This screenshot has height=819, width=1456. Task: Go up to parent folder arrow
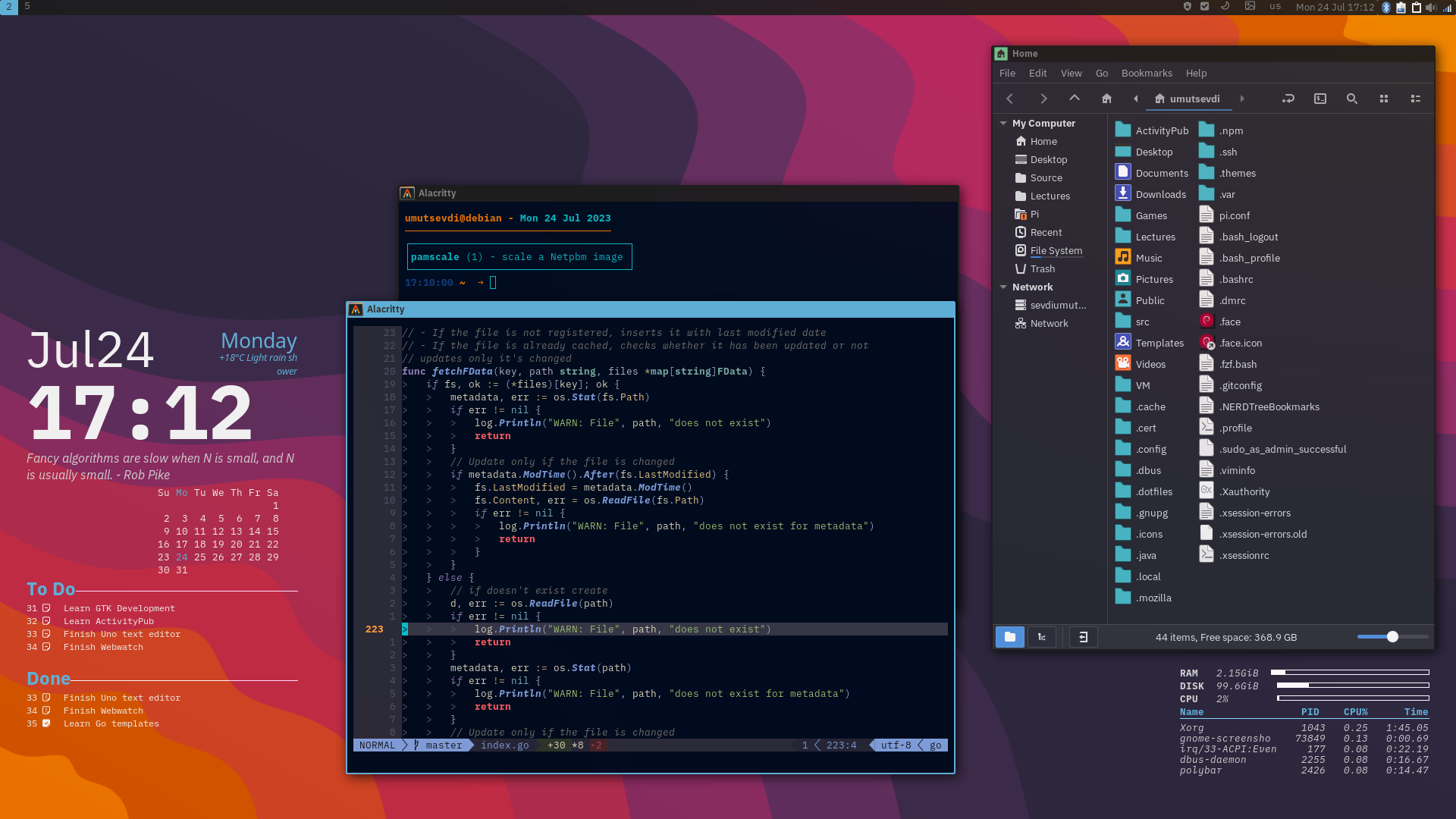point(1075,99)
